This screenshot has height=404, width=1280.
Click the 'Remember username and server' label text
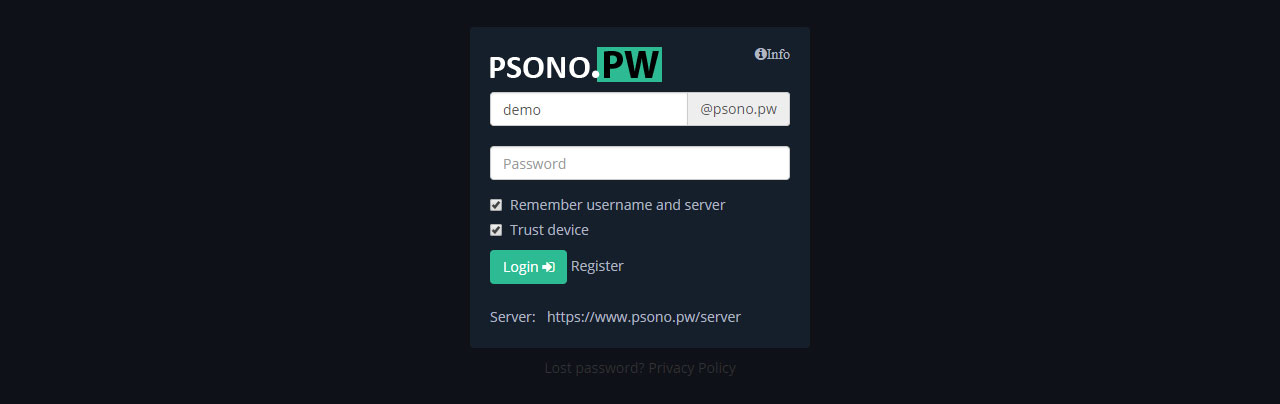617,205
